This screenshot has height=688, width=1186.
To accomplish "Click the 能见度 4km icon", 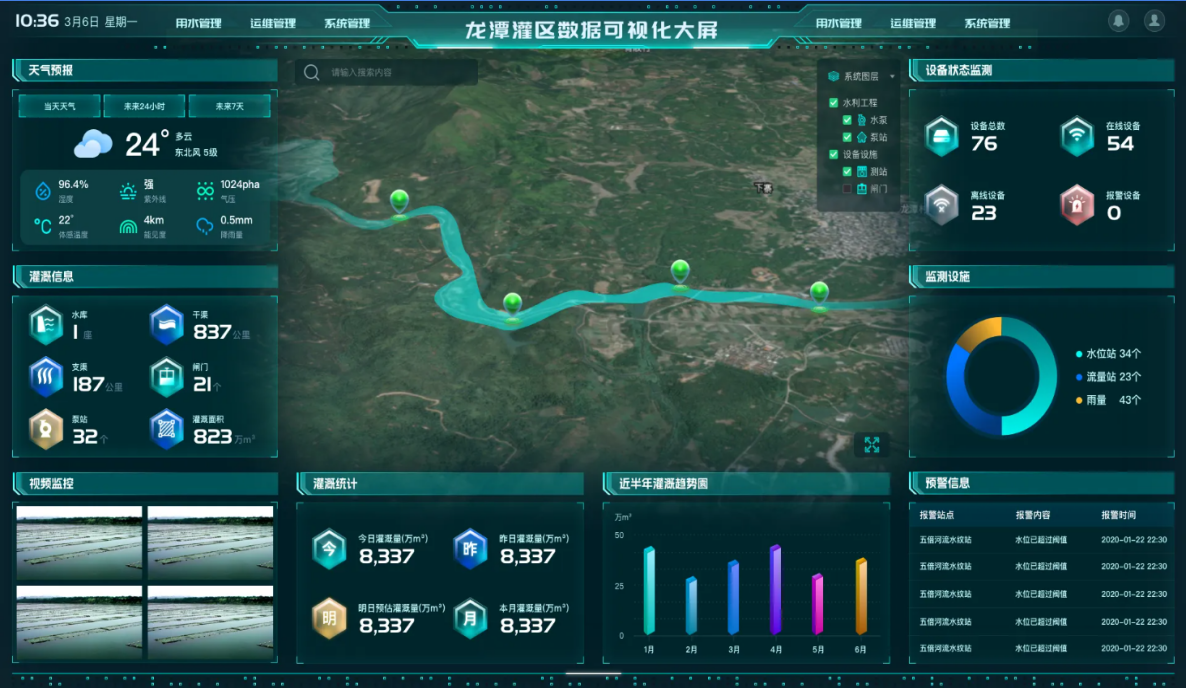I will point(128,227).
